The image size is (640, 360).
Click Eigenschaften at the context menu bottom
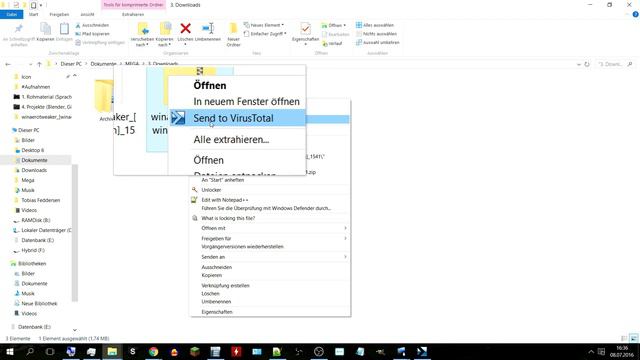pos(217,312)
